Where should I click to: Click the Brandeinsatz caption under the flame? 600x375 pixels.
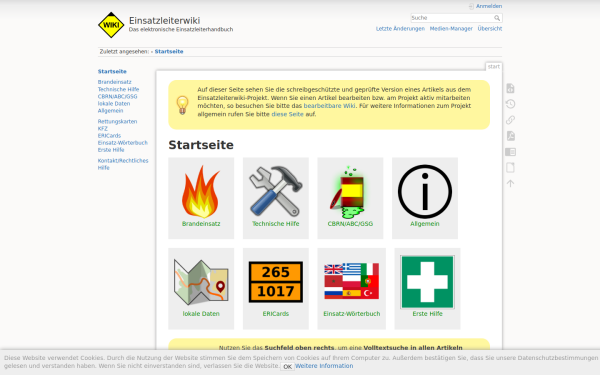[x=201, y=224]
